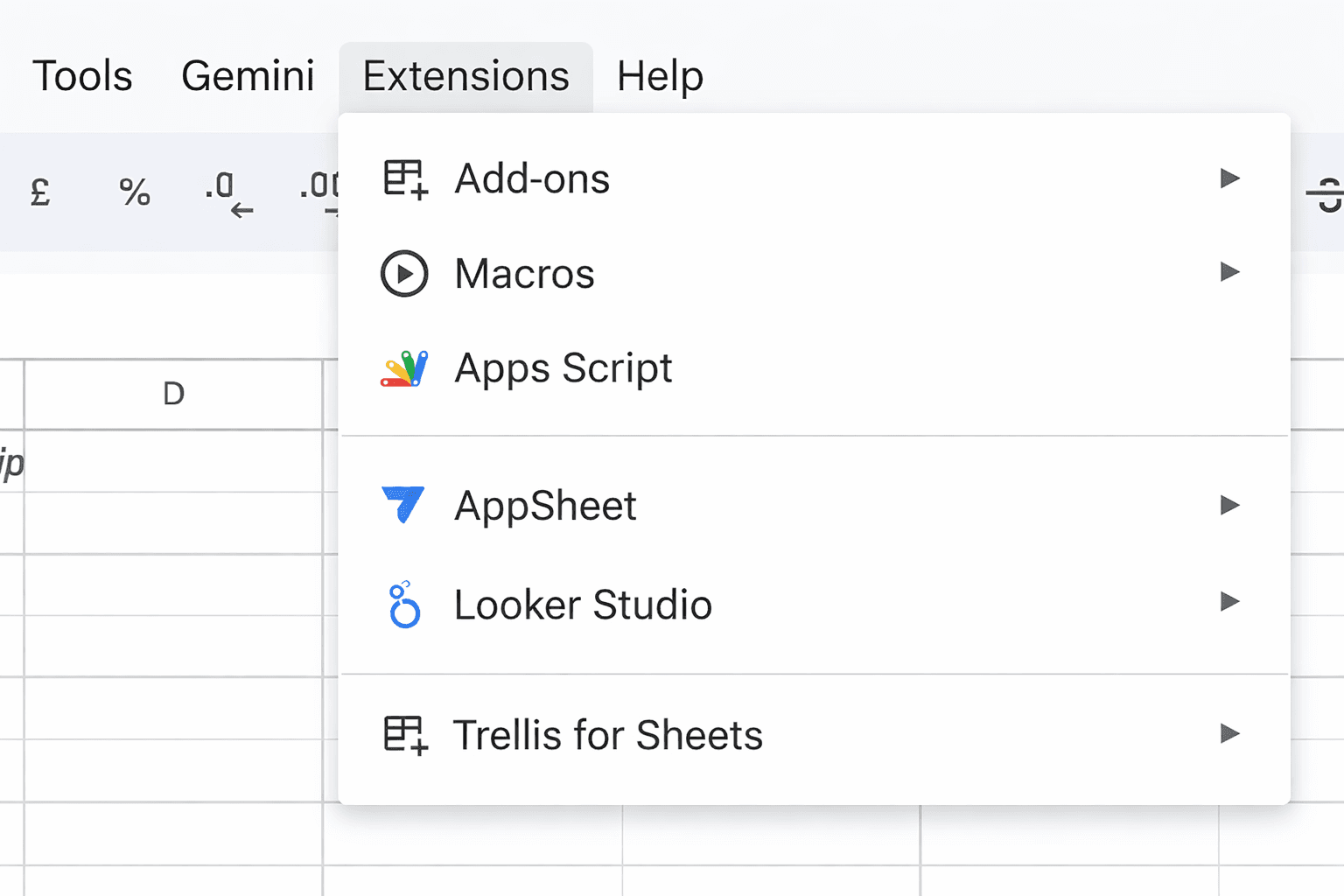
Task: Click the decrease decimal places icon
Action: (228, 193)
